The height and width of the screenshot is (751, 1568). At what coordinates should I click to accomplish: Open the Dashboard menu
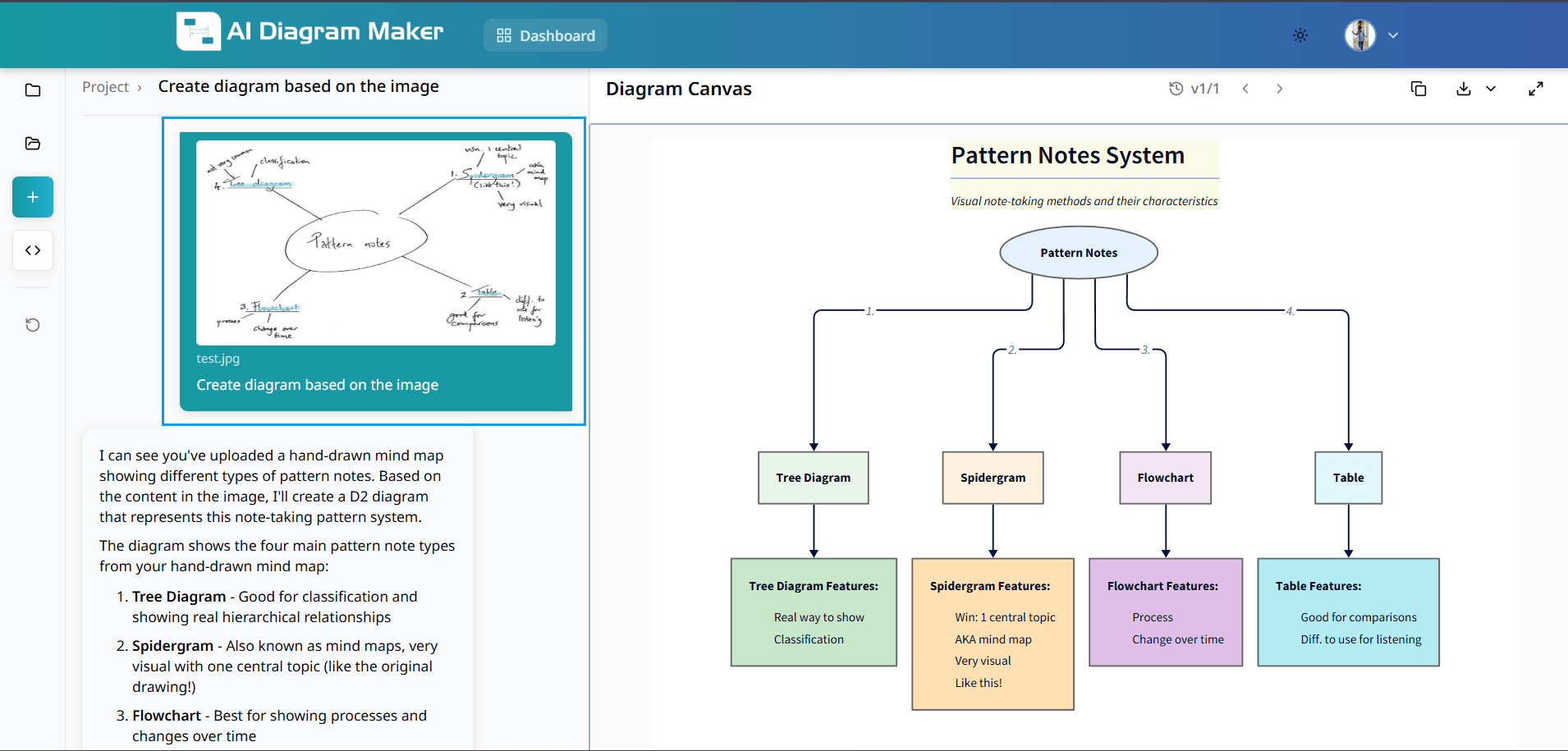[x=545, y=35]
